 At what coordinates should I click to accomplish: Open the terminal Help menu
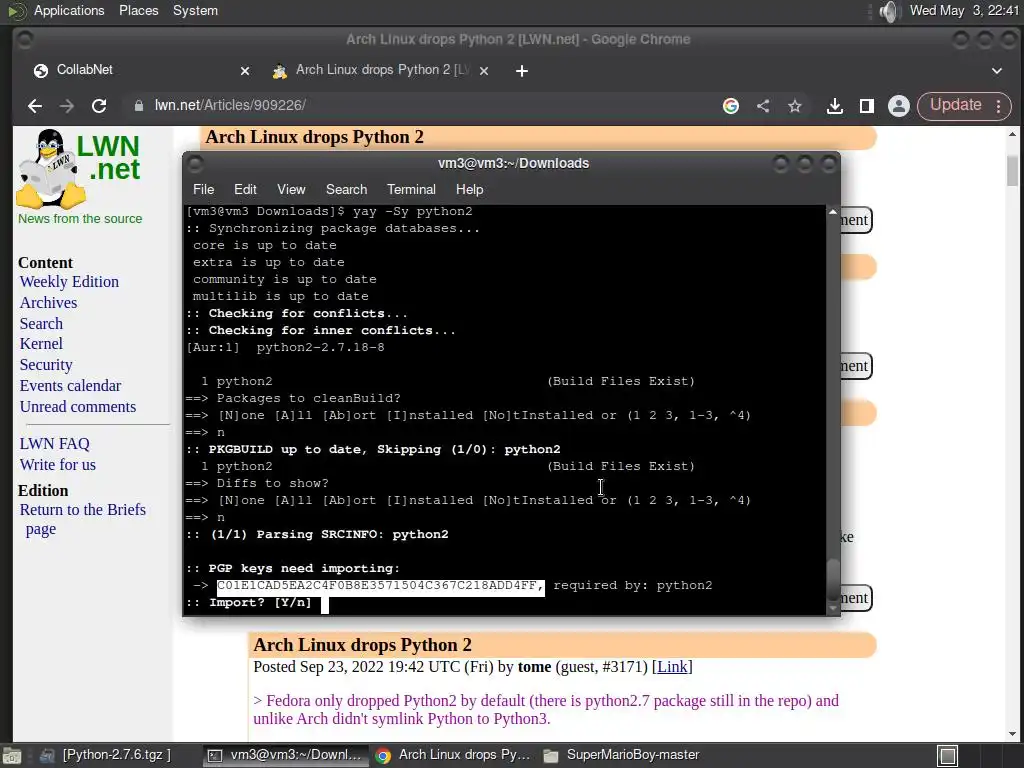pyautogui.click(x=470, y=189)
